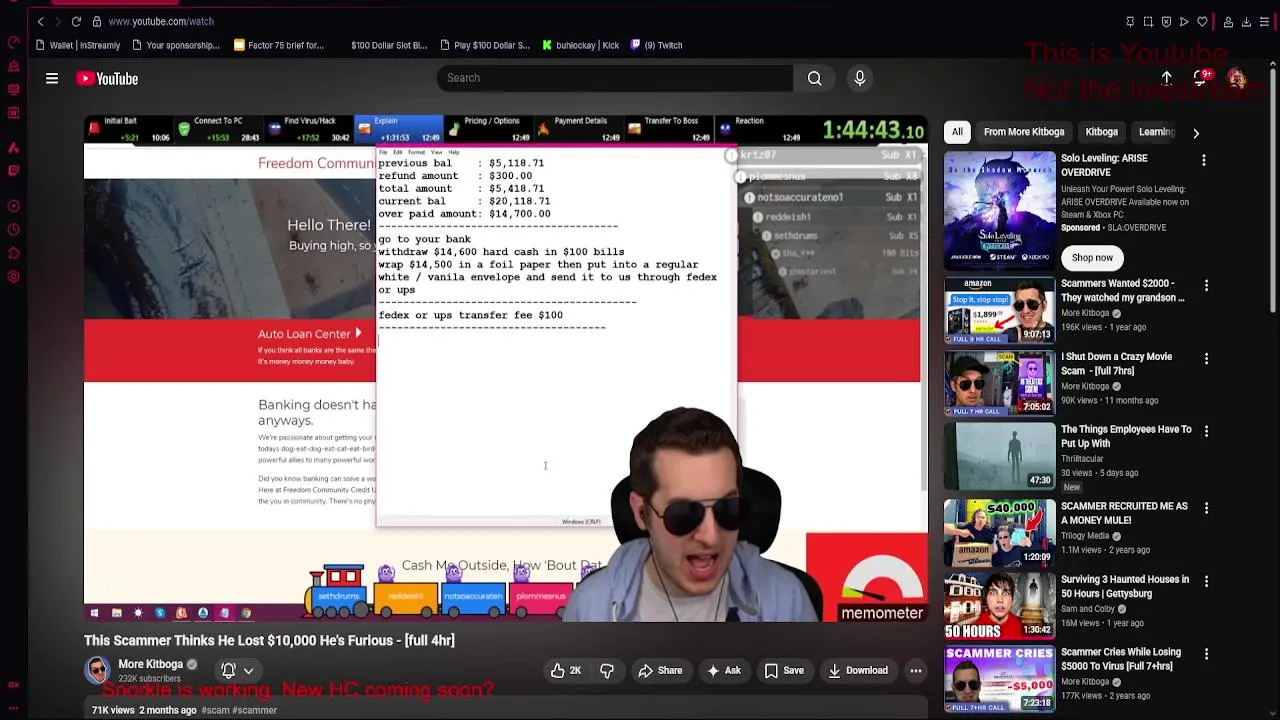Click the #scam hashtag link

click(215, 710)
